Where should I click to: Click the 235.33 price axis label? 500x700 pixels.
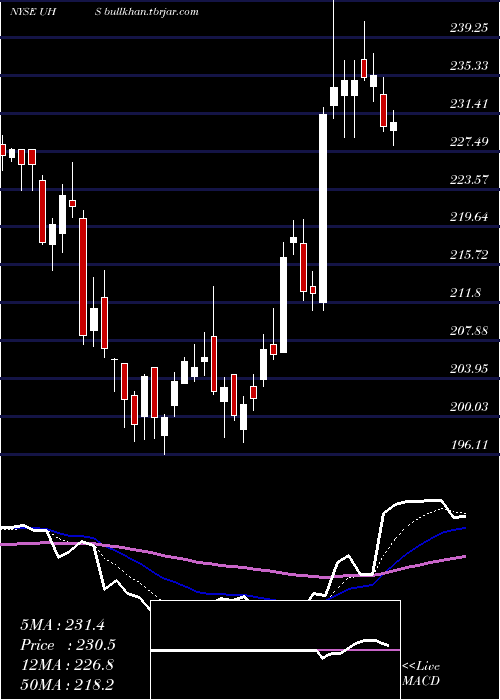pos(469,66)
